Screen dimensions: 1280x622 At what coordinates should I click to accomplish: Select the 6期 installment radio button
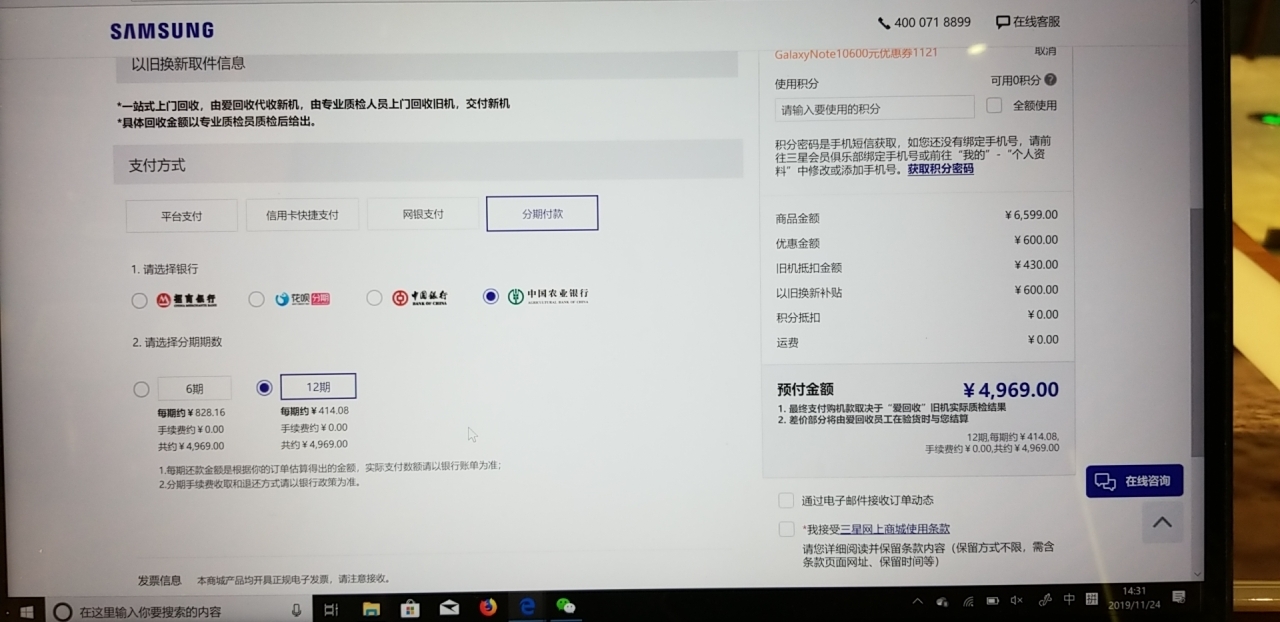141,389
